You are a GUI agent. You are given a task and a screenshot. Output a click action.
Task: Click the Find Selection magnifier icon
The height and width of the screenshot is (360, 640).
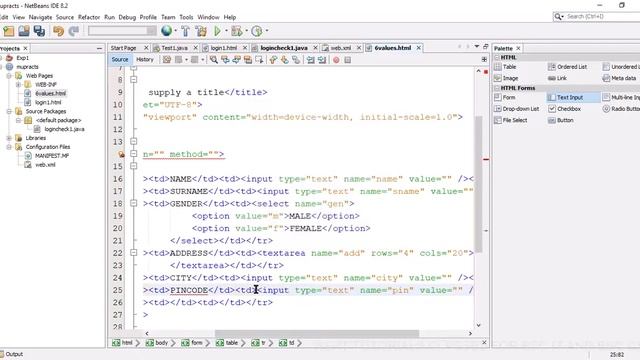(x=213, y=60)
